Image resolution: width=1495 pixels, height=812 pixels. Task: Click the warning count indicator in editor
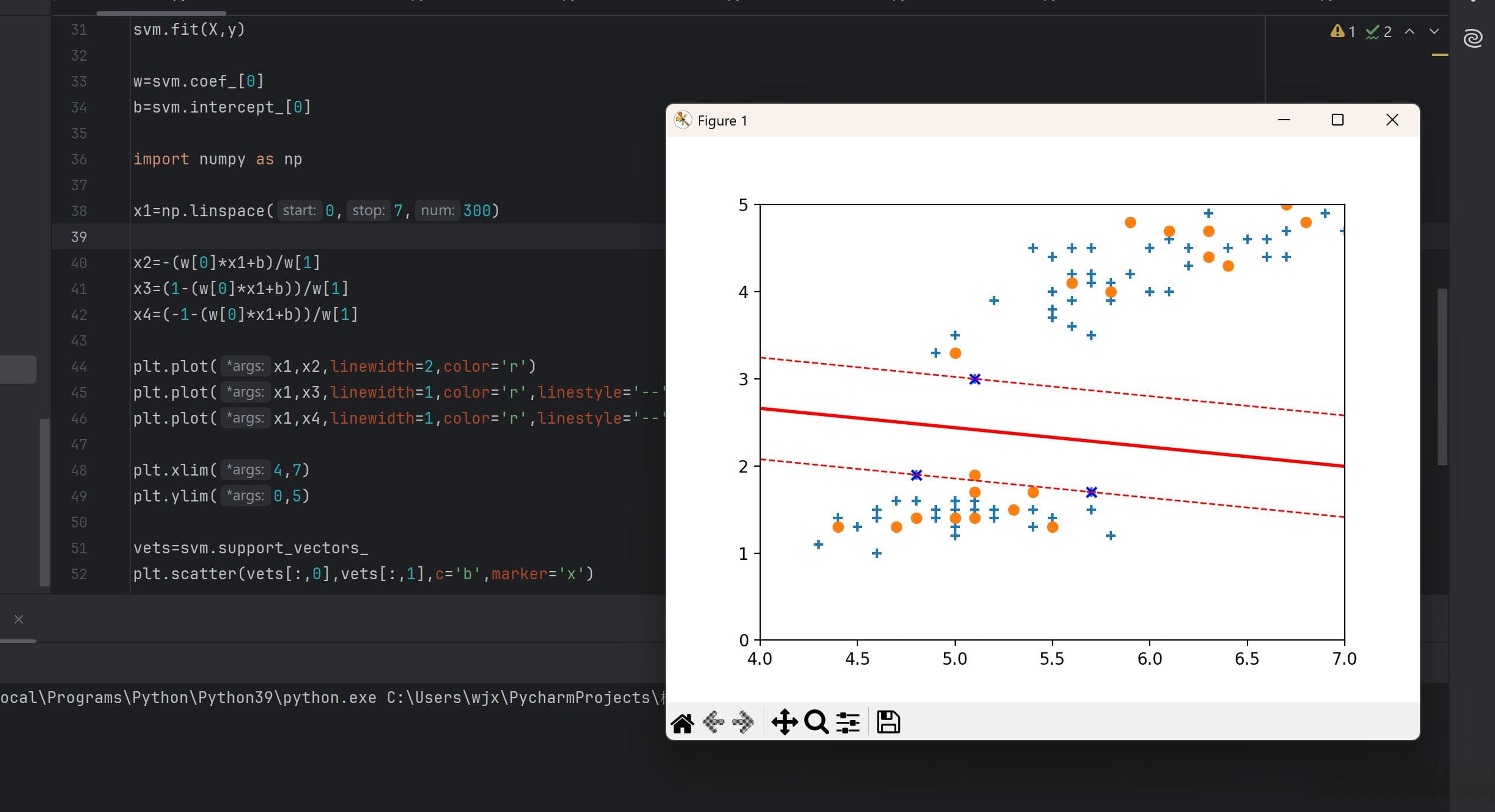point(1343,32)
